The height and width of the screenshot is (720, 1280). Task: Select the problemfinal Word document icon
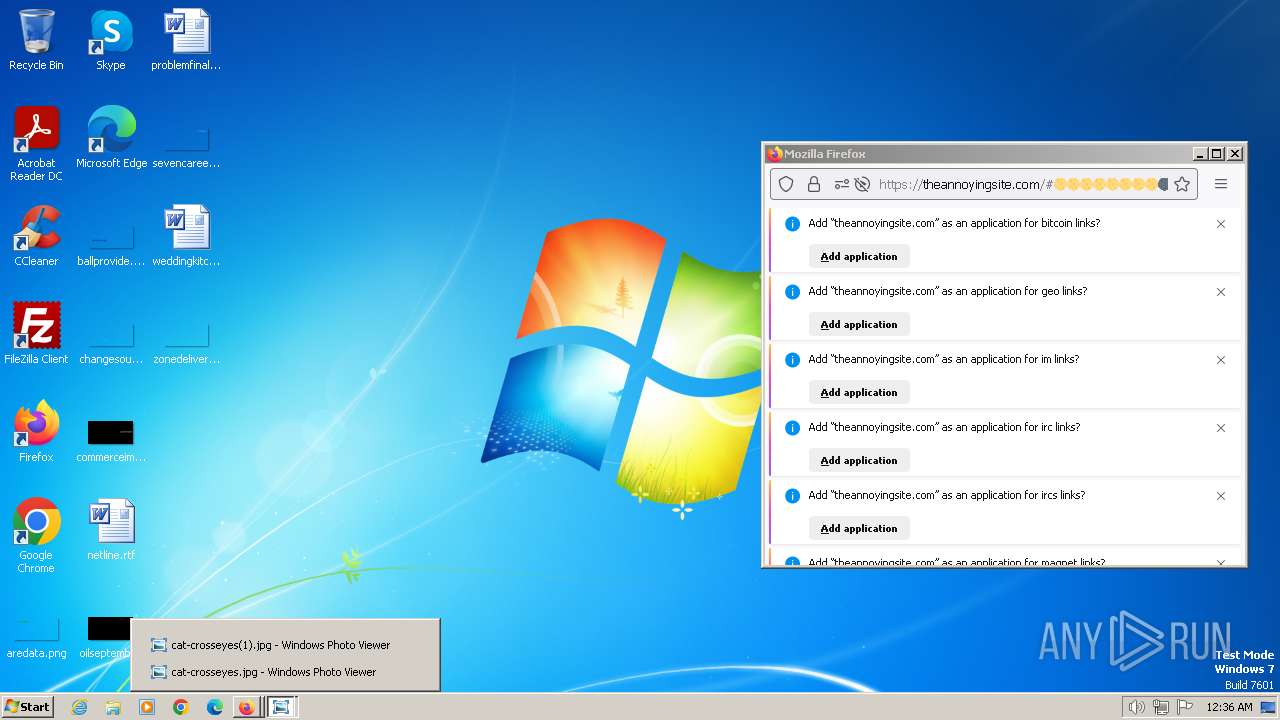click(186, 40)
